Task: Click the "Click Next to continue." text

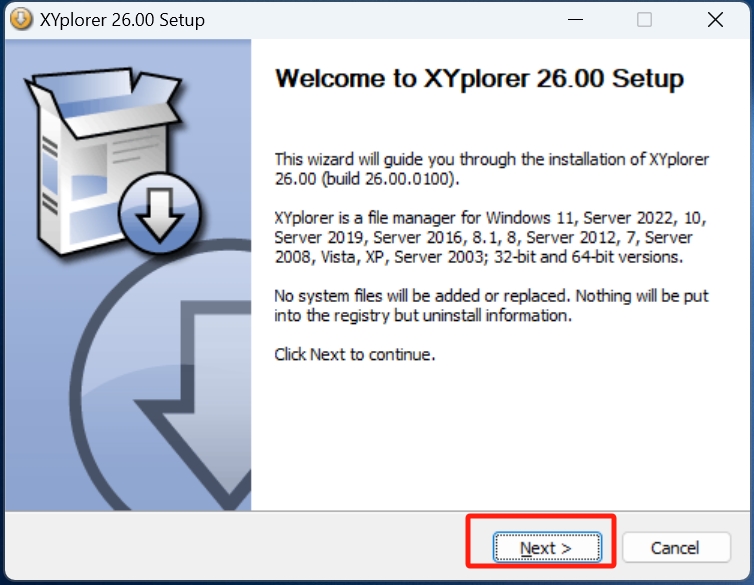Action: (x=355, y=355)
